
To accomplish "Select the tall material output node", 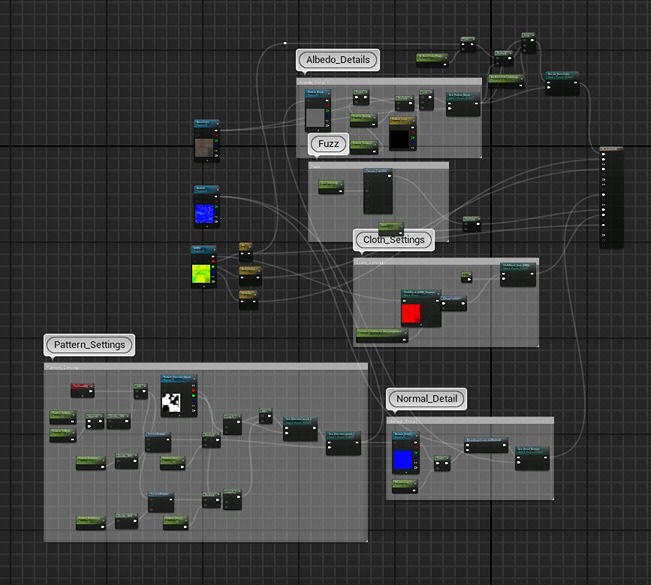I will click(612, 198).
